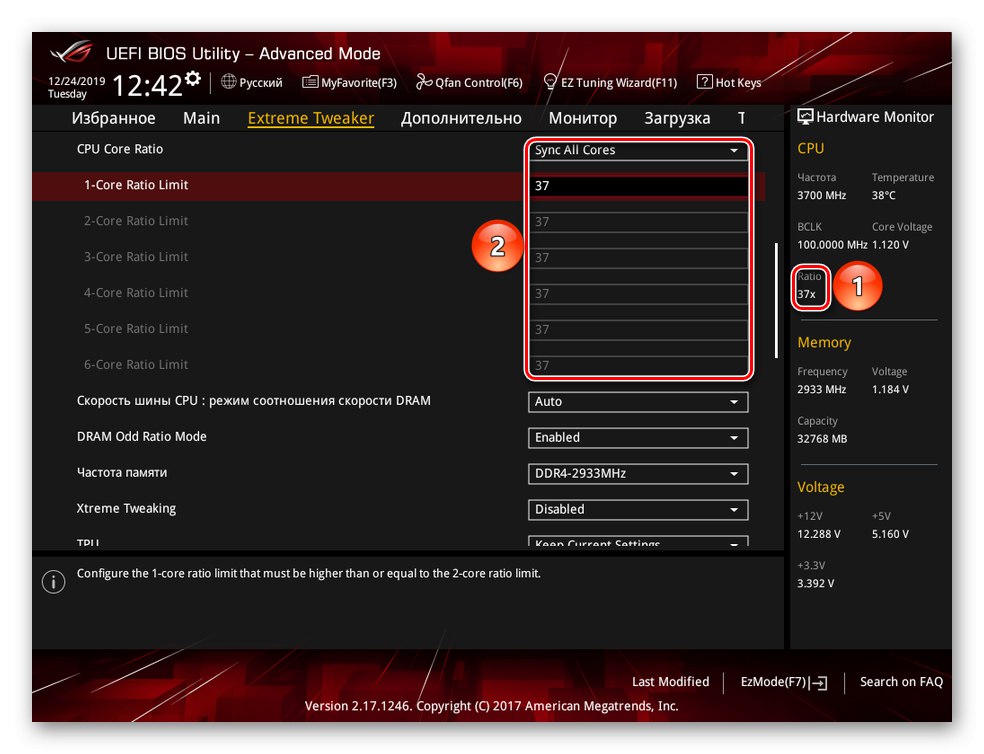Click Search on FAQ link
This screenshot has height=754, width=984.
(x=901, y=682)
